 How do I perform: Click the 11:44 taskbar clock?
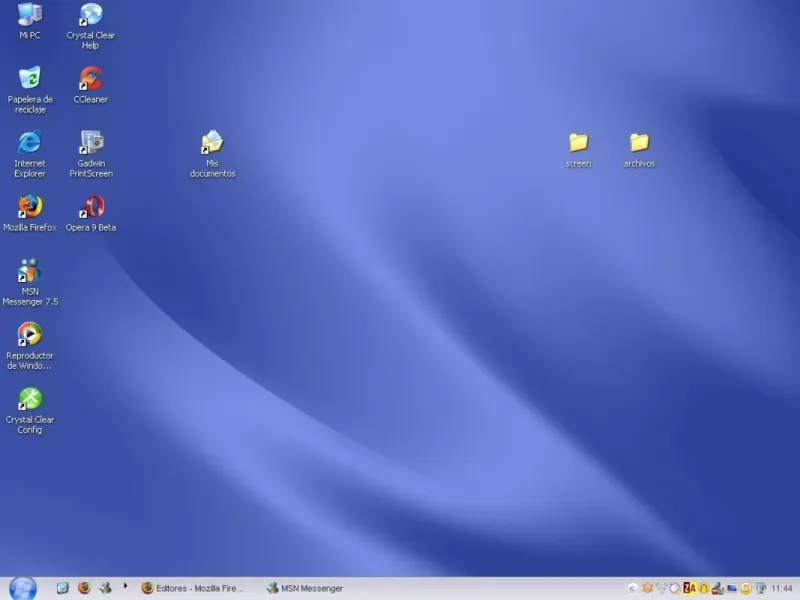coord(782,588)
